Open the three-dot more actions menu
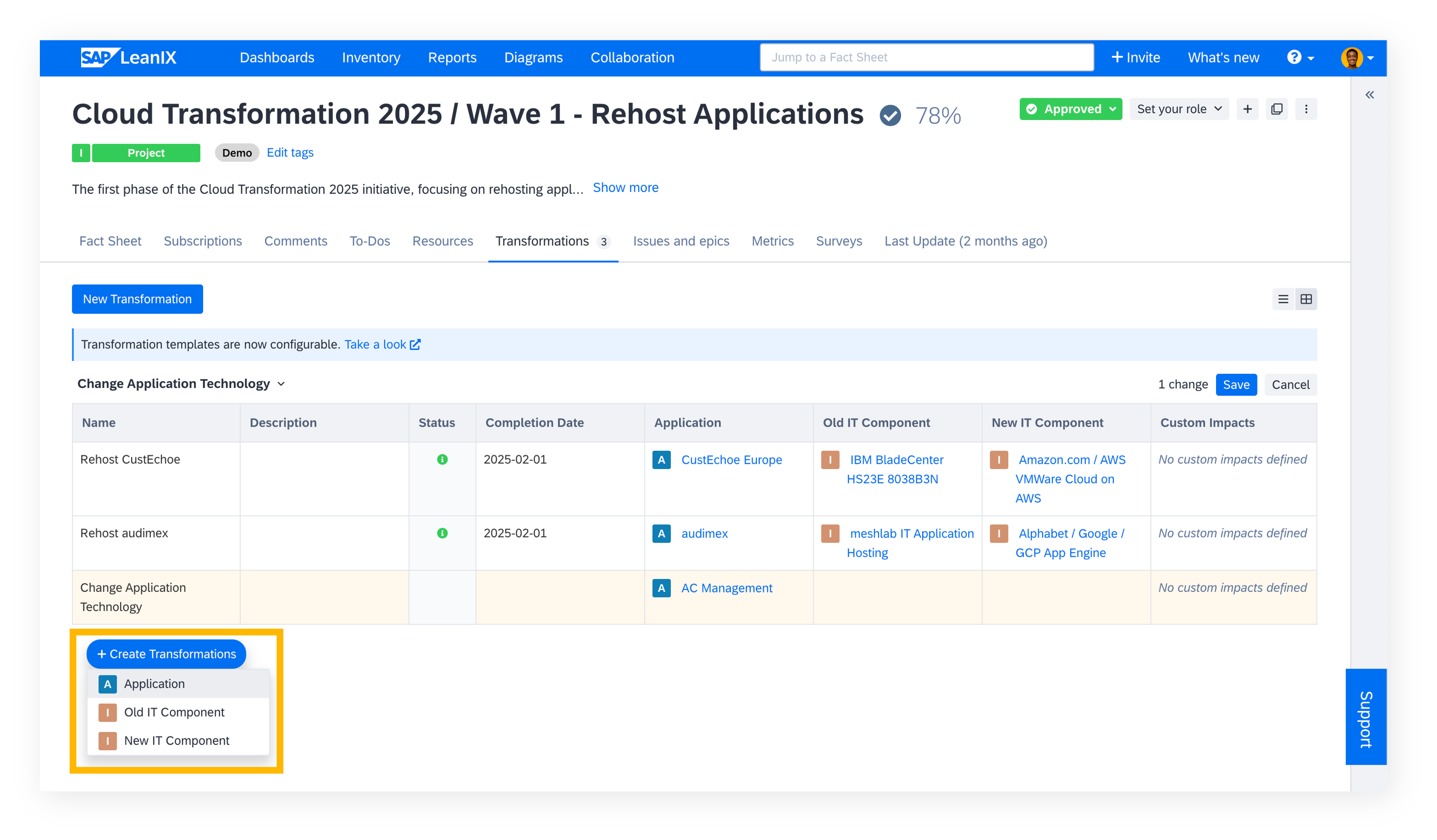 click(1306, 109)
